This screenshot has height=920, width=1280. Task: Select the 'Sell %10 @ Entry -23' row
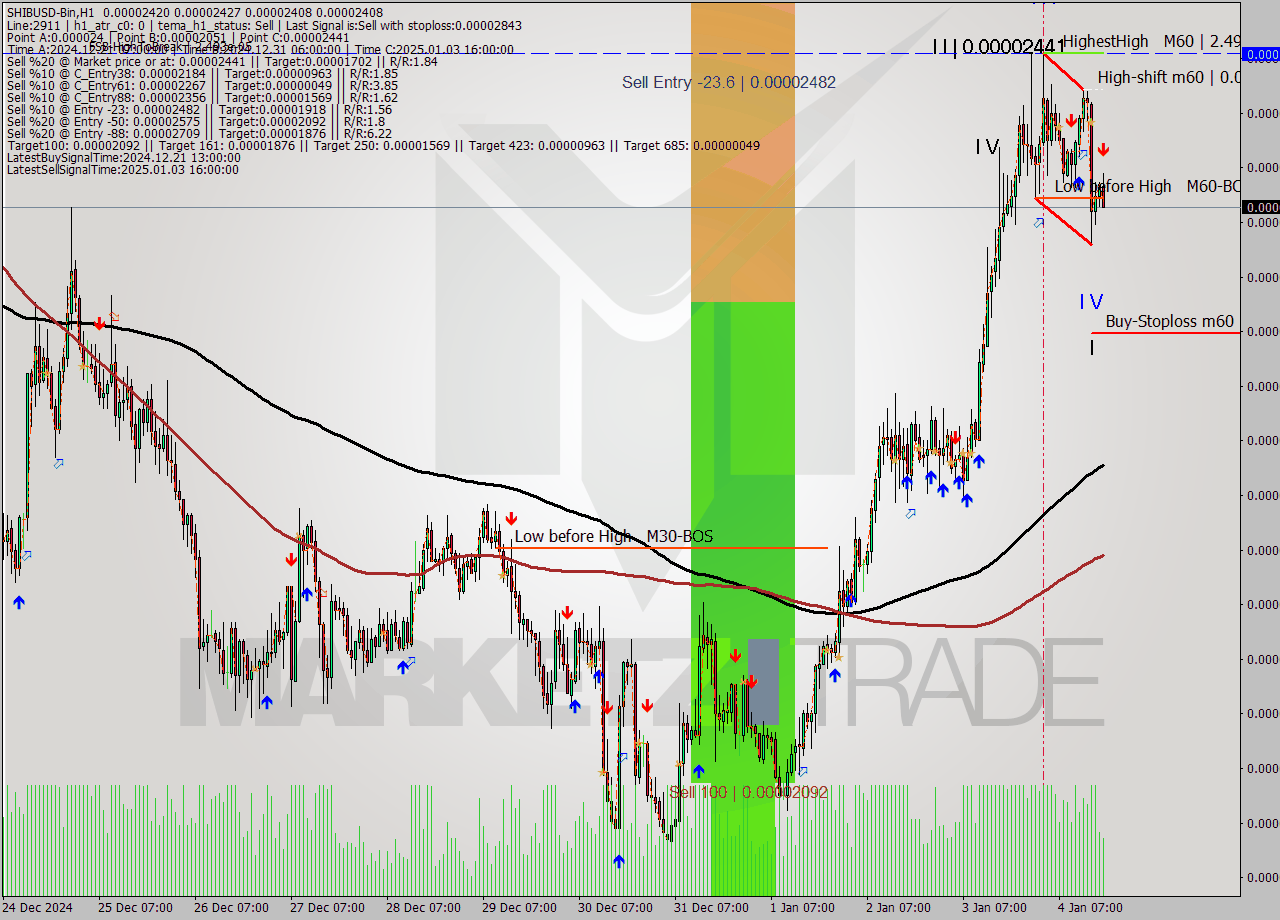[199, 109]
